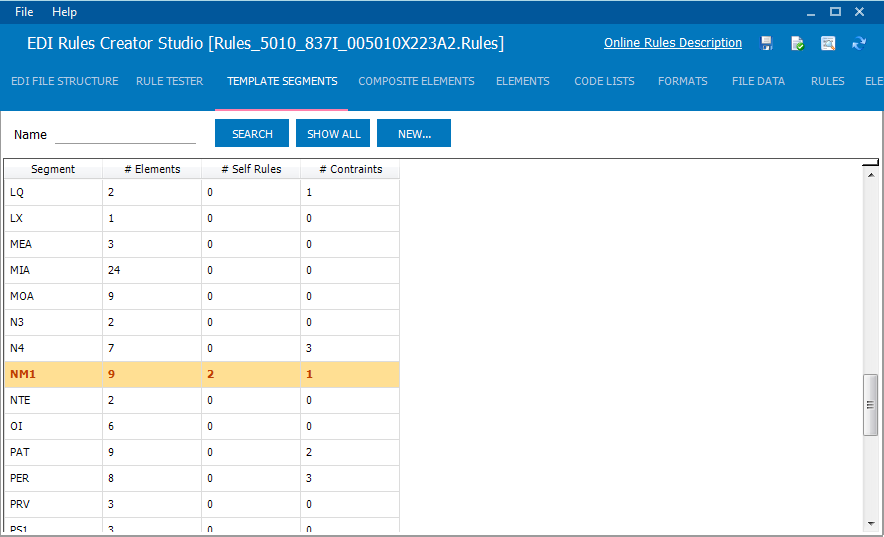Select the PER segment row

[202, 478]
